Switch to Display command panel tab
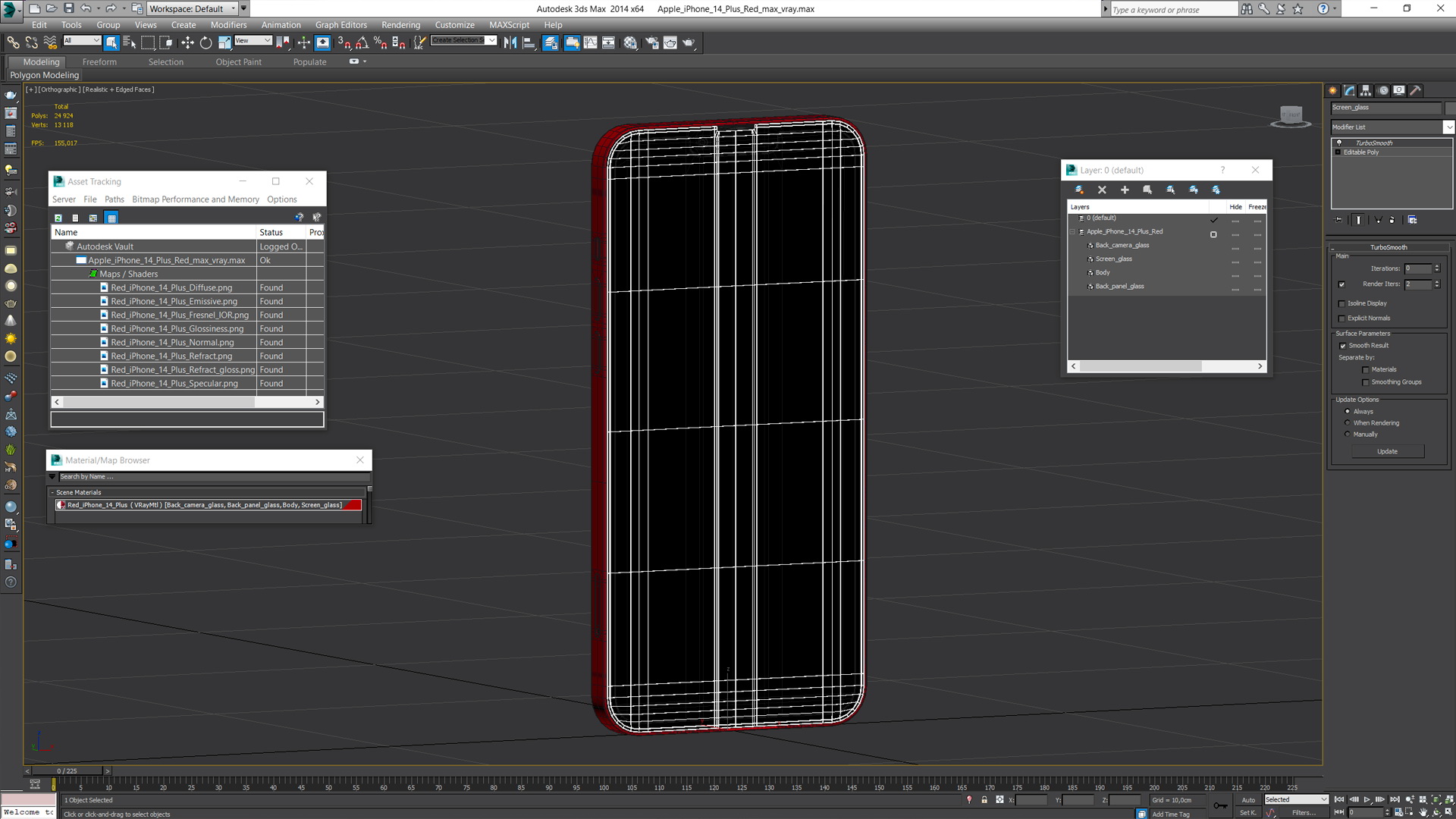This screenshot has width=1456, height=819. tap(1399, 90)
